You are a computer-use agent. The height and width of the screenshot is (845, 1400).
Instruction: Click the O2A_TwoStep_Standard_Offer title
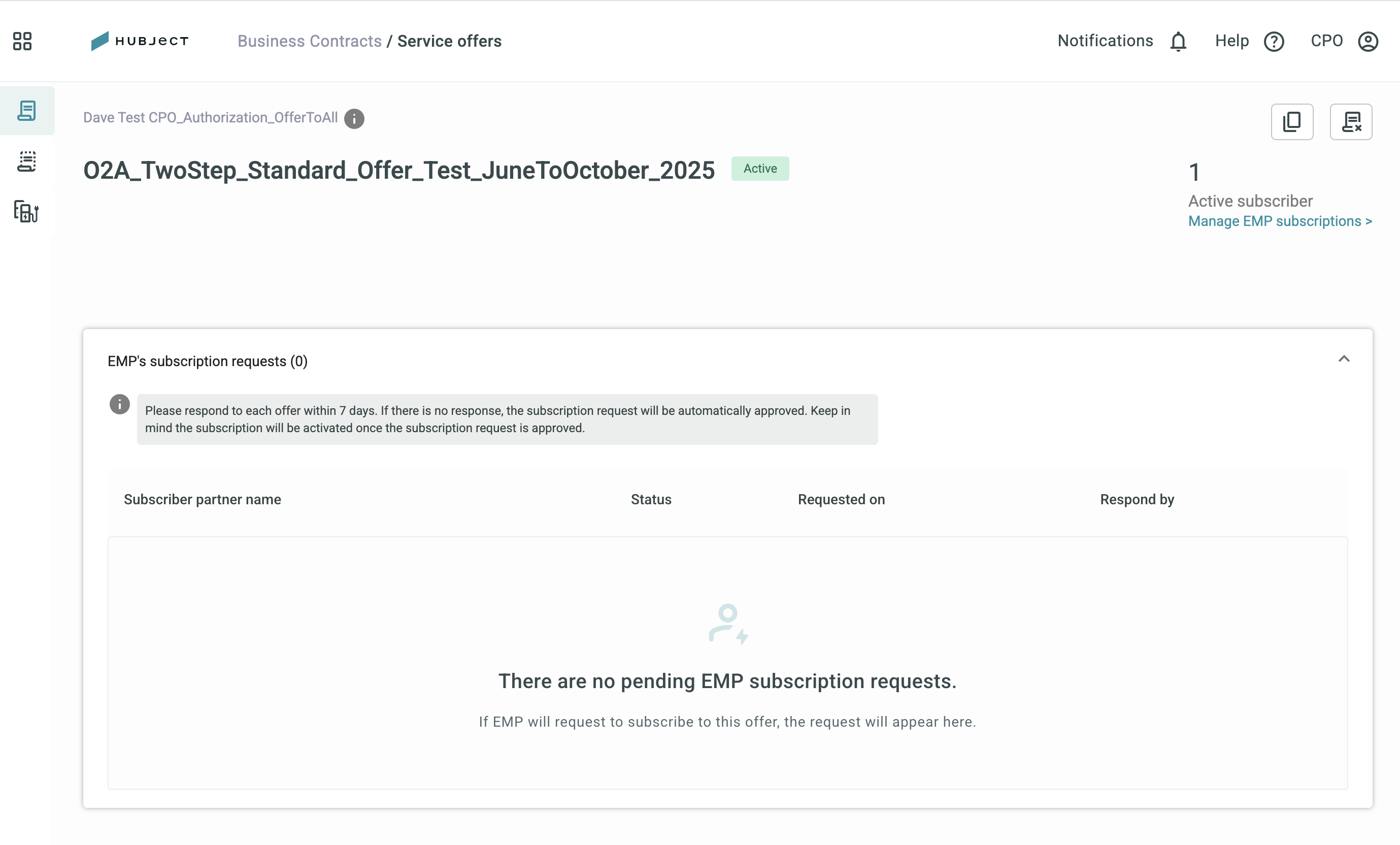click(x=399, y=171)
